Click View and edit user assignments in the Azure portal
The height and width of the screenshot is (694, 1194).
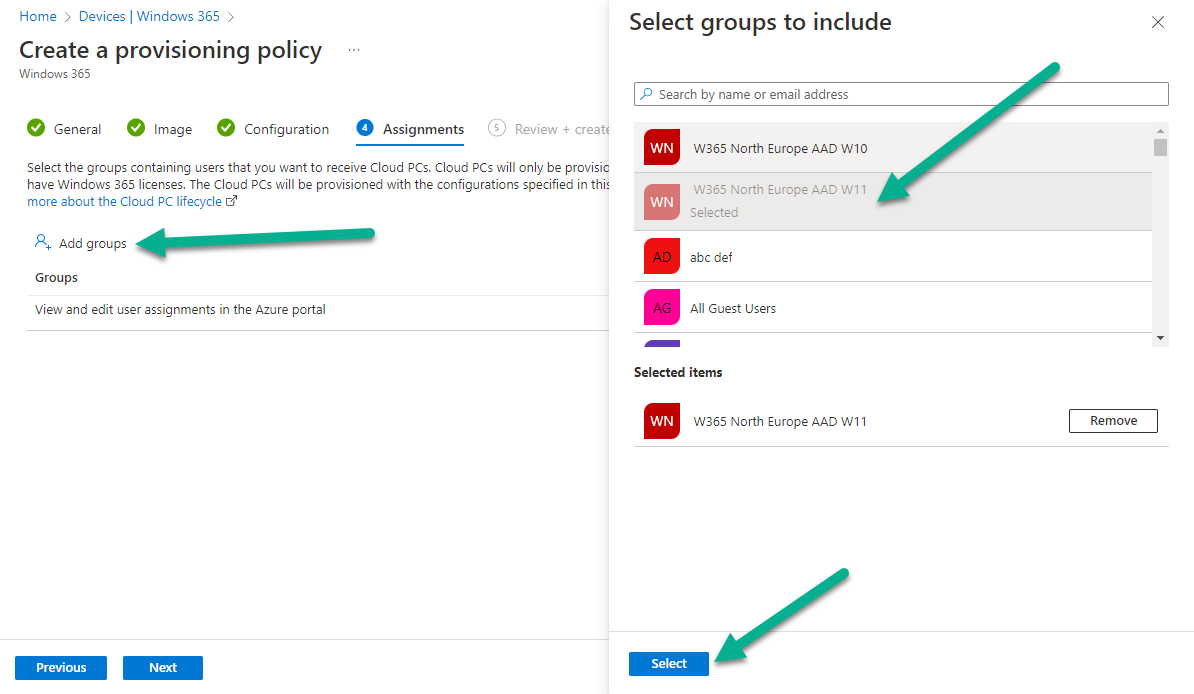(180, 309)
